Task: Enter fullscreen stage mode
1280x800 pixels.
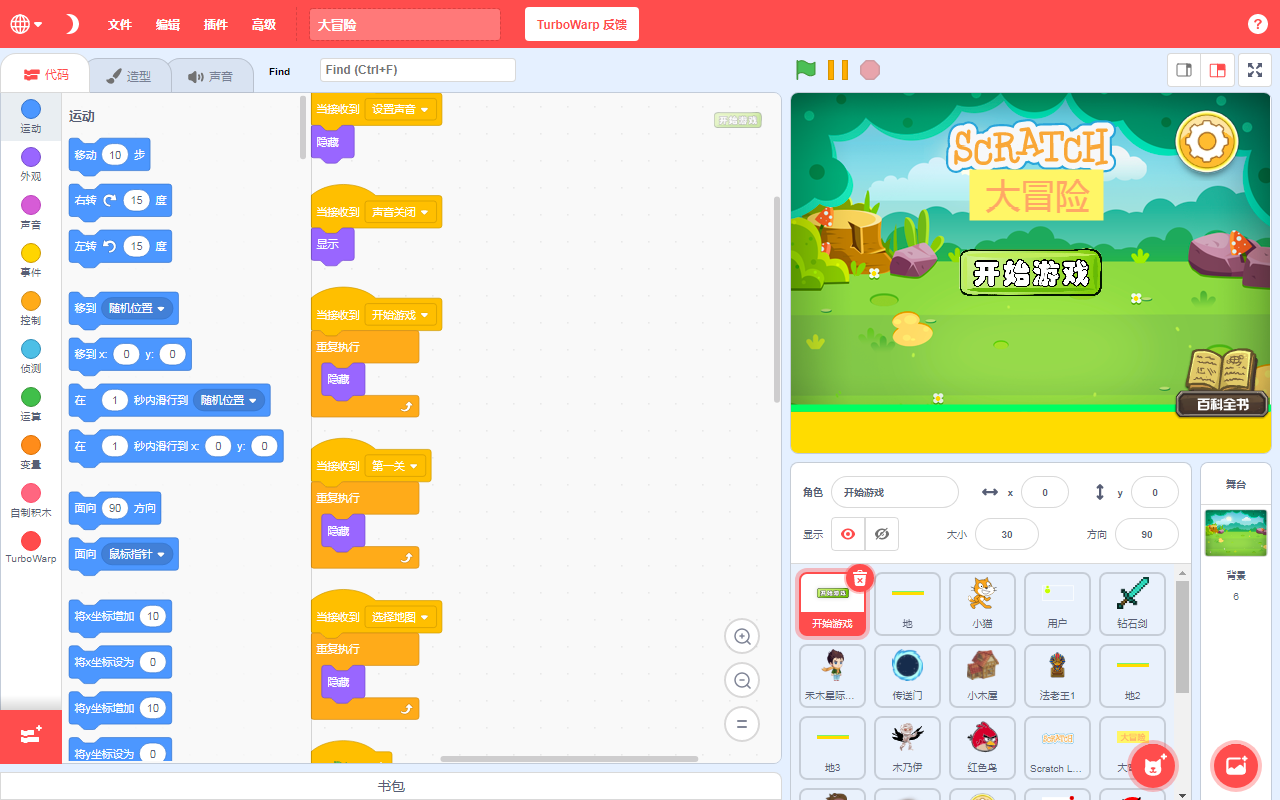Action: 1255,70
